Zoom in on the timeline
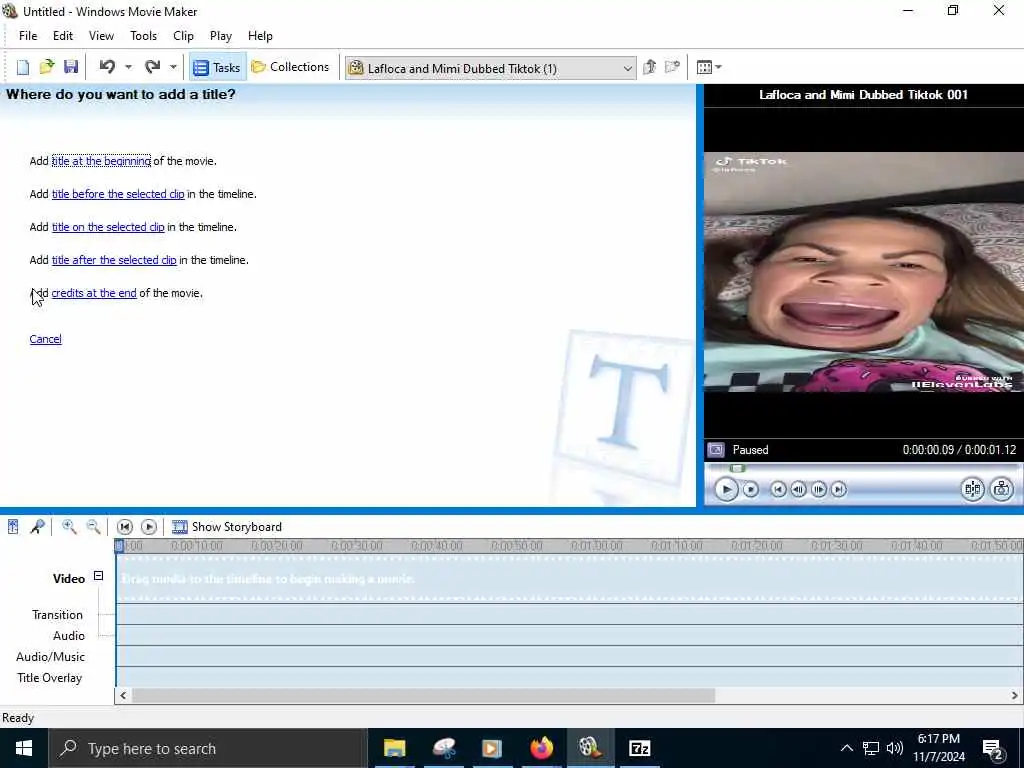The image size is (1024, 768). click(69, 526)
